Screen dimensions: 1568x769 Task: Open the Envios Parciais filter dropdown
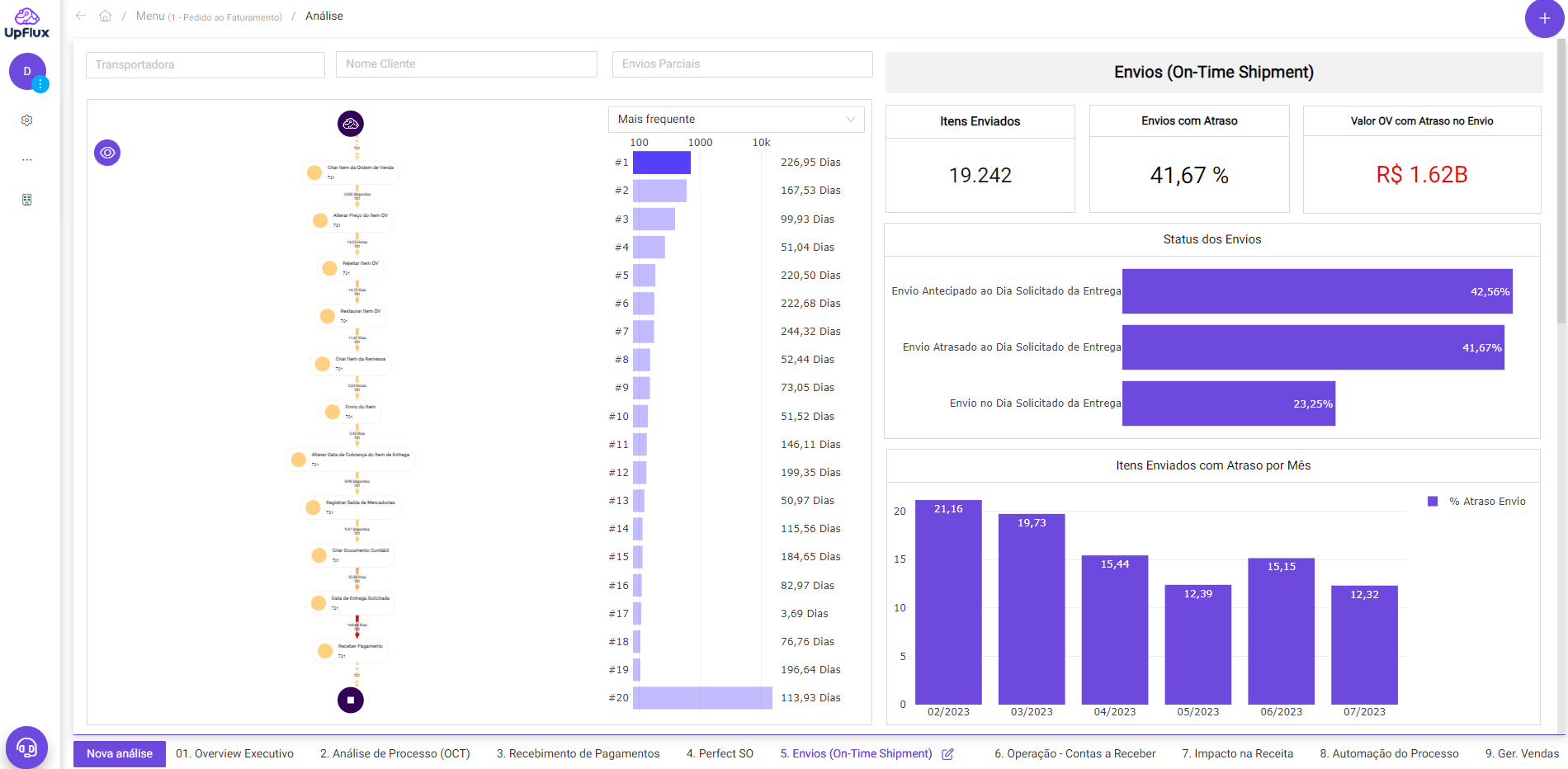(x=741, y=64)
